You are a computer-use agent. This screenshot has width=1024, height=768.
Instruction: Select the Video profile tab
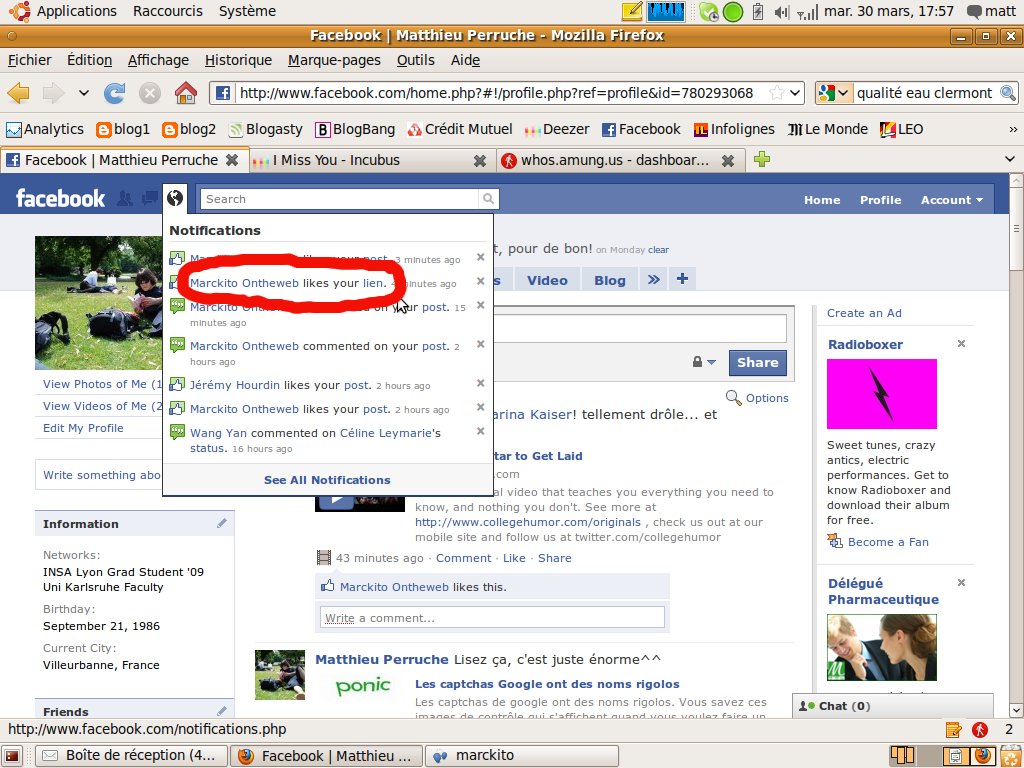tap(547, 280)
